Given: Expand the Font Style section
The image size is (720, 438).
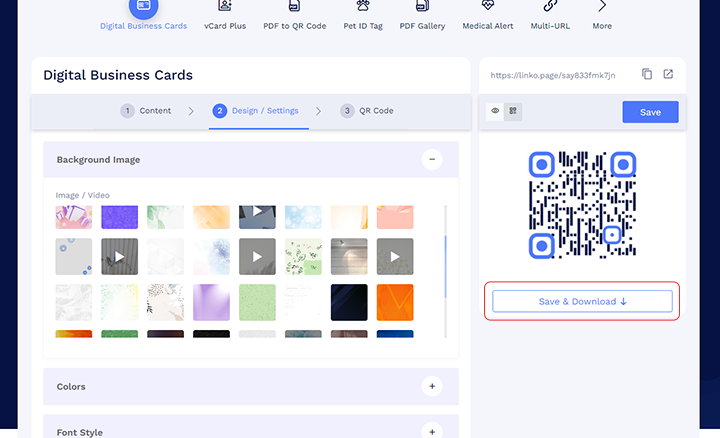Looking at the screenshot, I should [432, 431].
